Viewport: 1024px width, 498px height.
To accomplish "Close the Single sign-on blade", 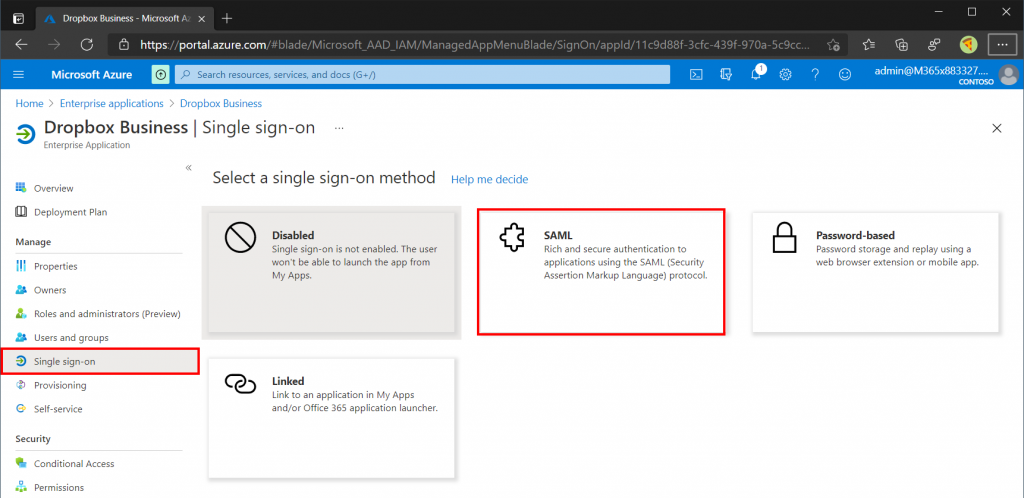I will [x=997, y=129].
